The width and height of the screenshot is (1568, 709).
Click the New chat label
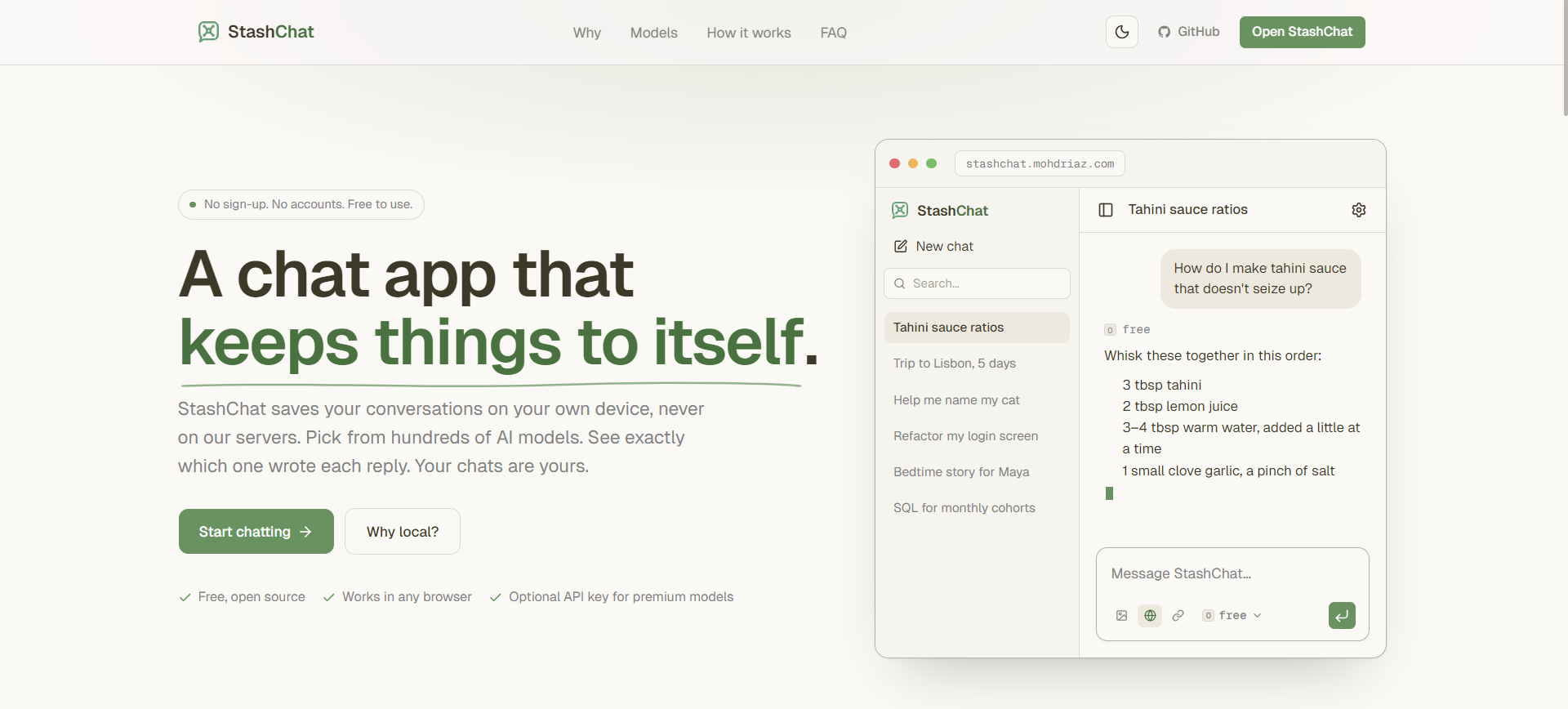(945, 247)
